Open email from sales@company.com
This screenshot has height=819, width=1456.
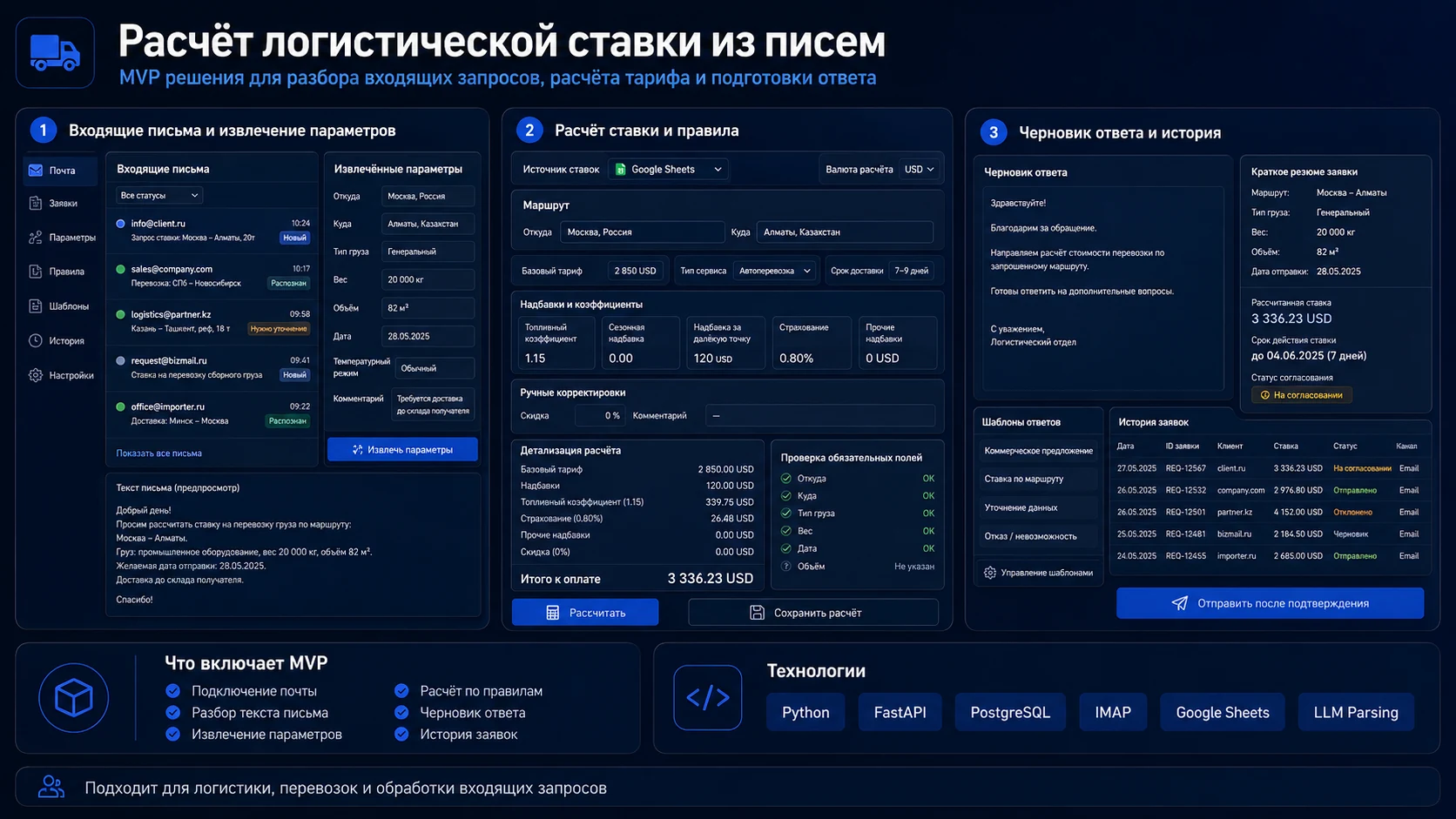tap(212, 276)
